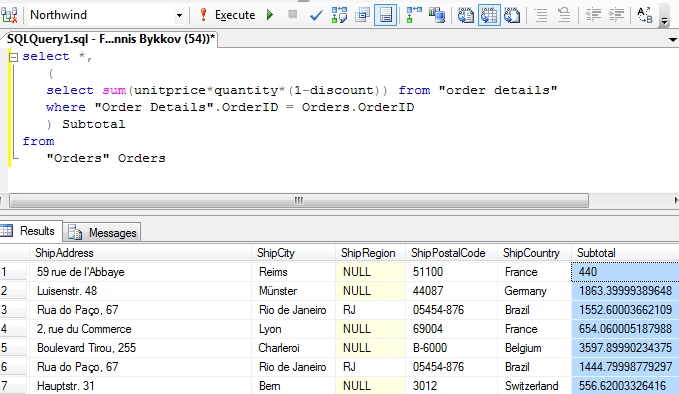Click the Execute query button

pos(228,15)
